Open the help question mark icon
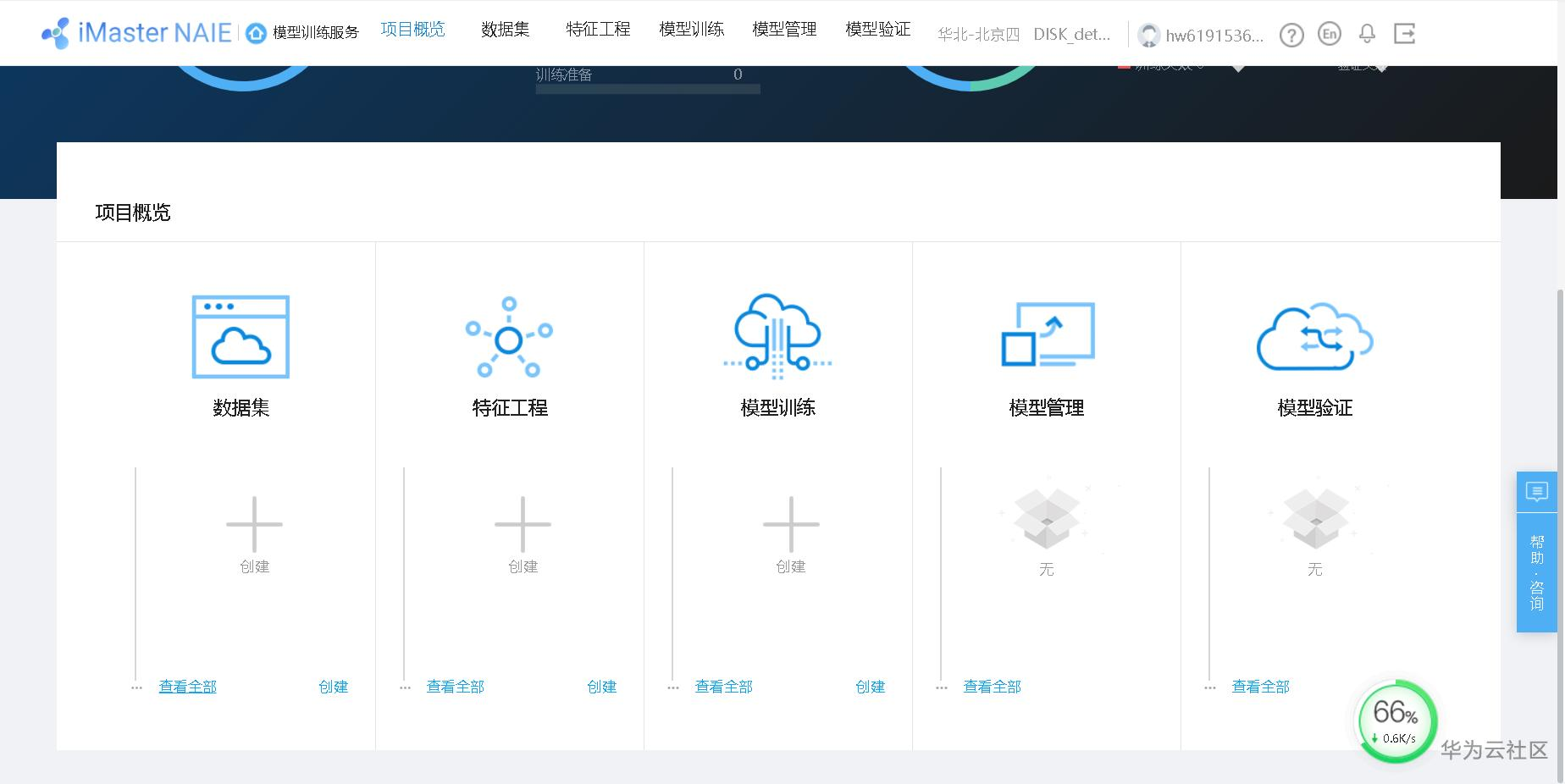This screenshot has width=1565, height=784. click(x=1291, y=35)
